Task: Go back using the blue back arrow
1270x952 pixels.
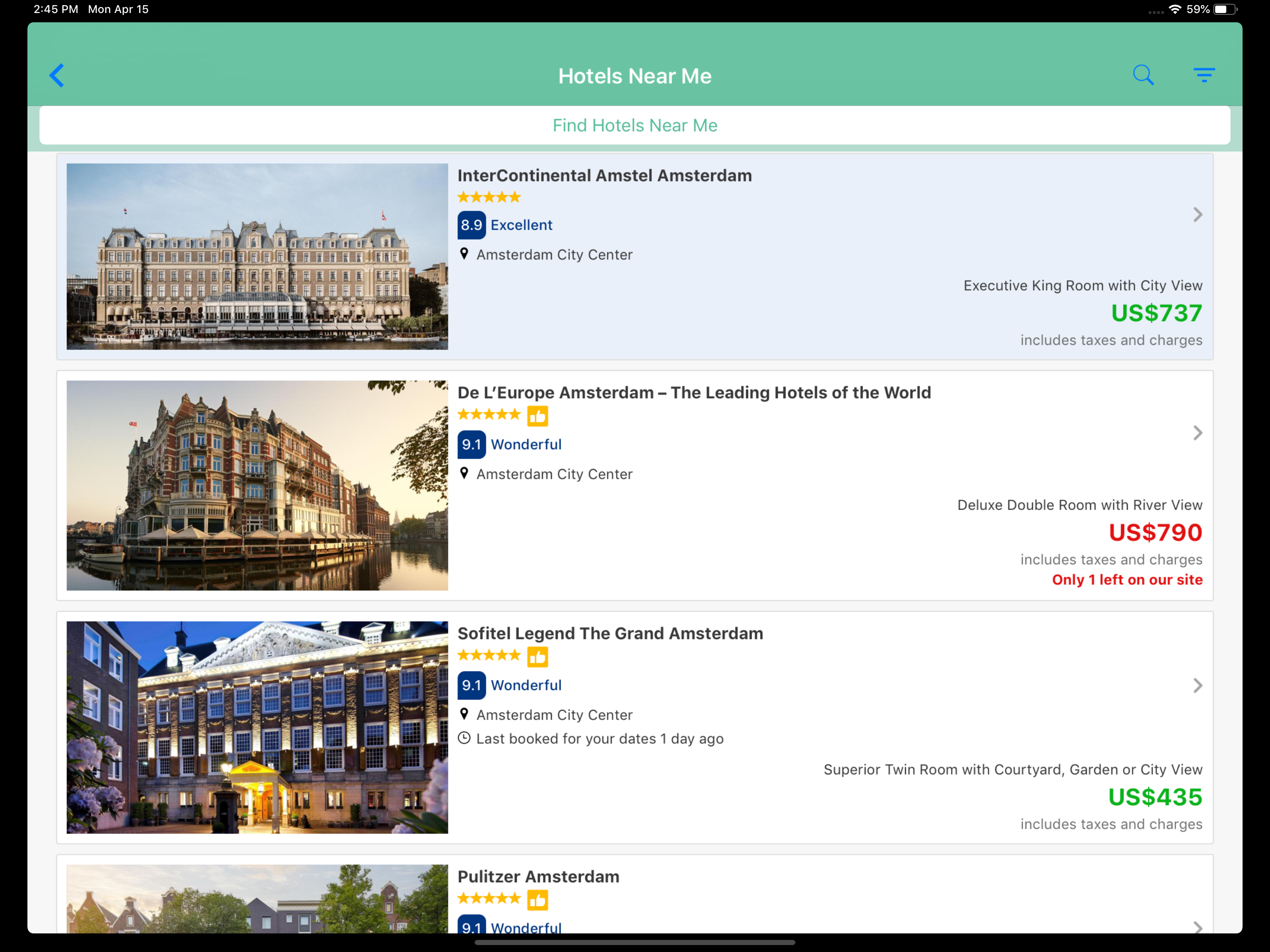Action: [x=57, y=75]
